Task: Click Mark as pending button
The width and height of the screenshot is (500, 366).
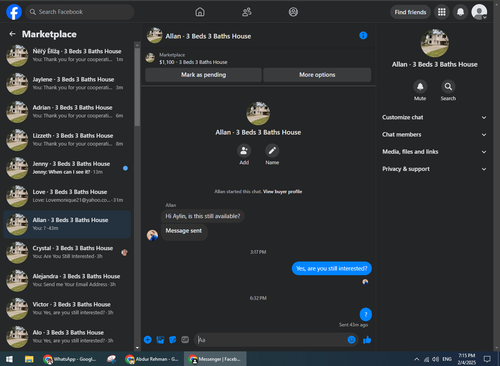Action: [x=203, y=75]
